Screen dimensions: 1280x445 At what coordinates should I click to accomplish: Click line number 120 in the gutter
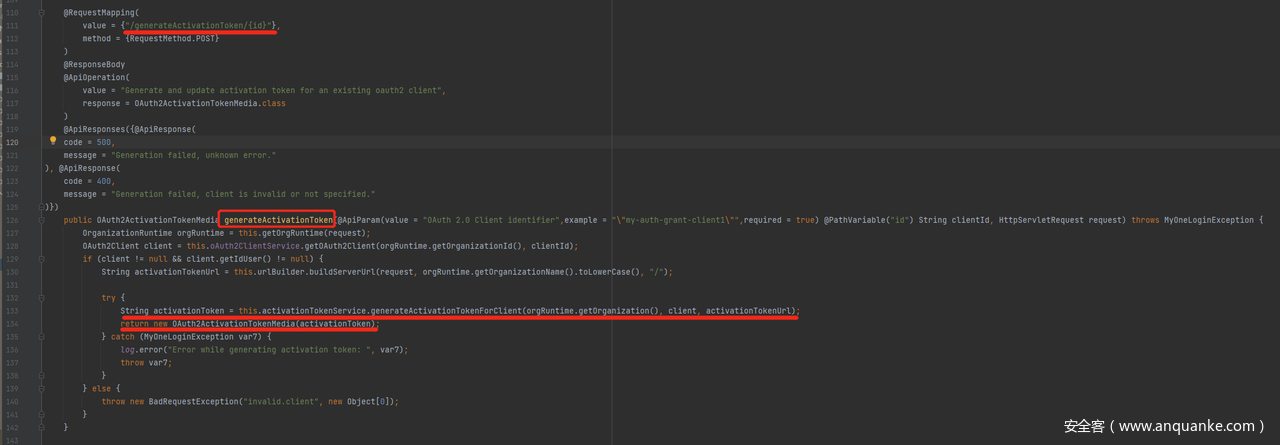(12, 142)
